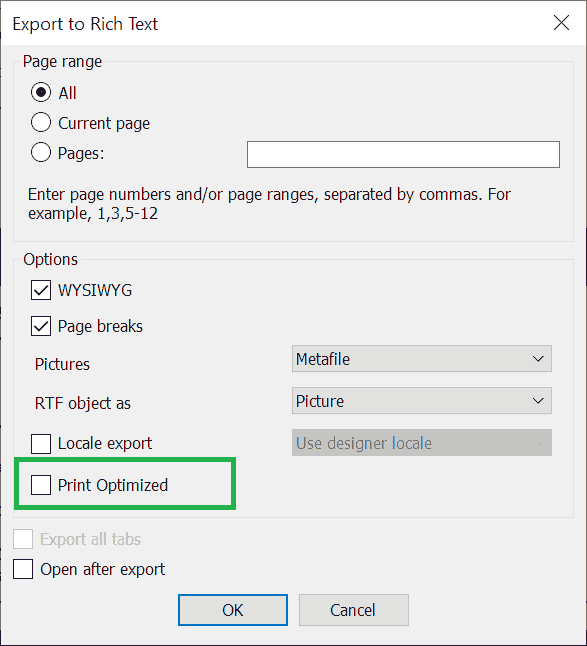587x646 pixels.
Task: Select the All page range radio button
Action: pyautogui.click(x=41, y=92)
